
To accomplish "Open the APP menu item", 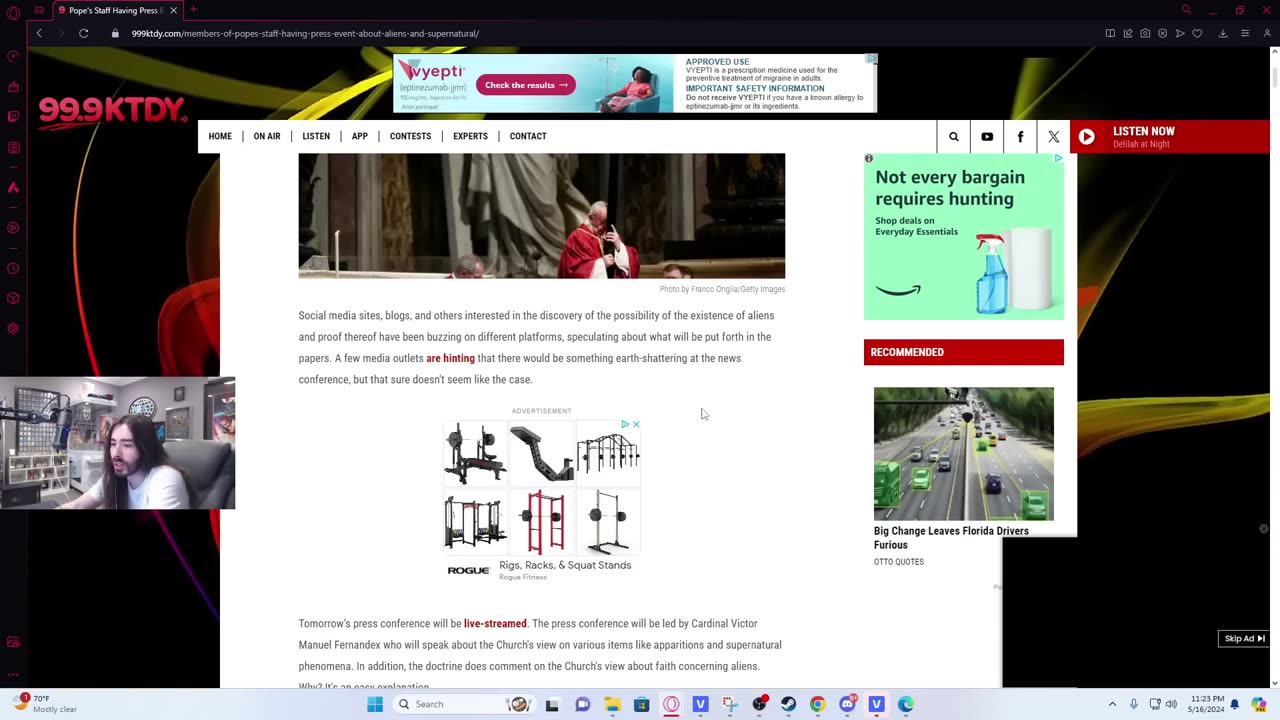I will point(359,136).
